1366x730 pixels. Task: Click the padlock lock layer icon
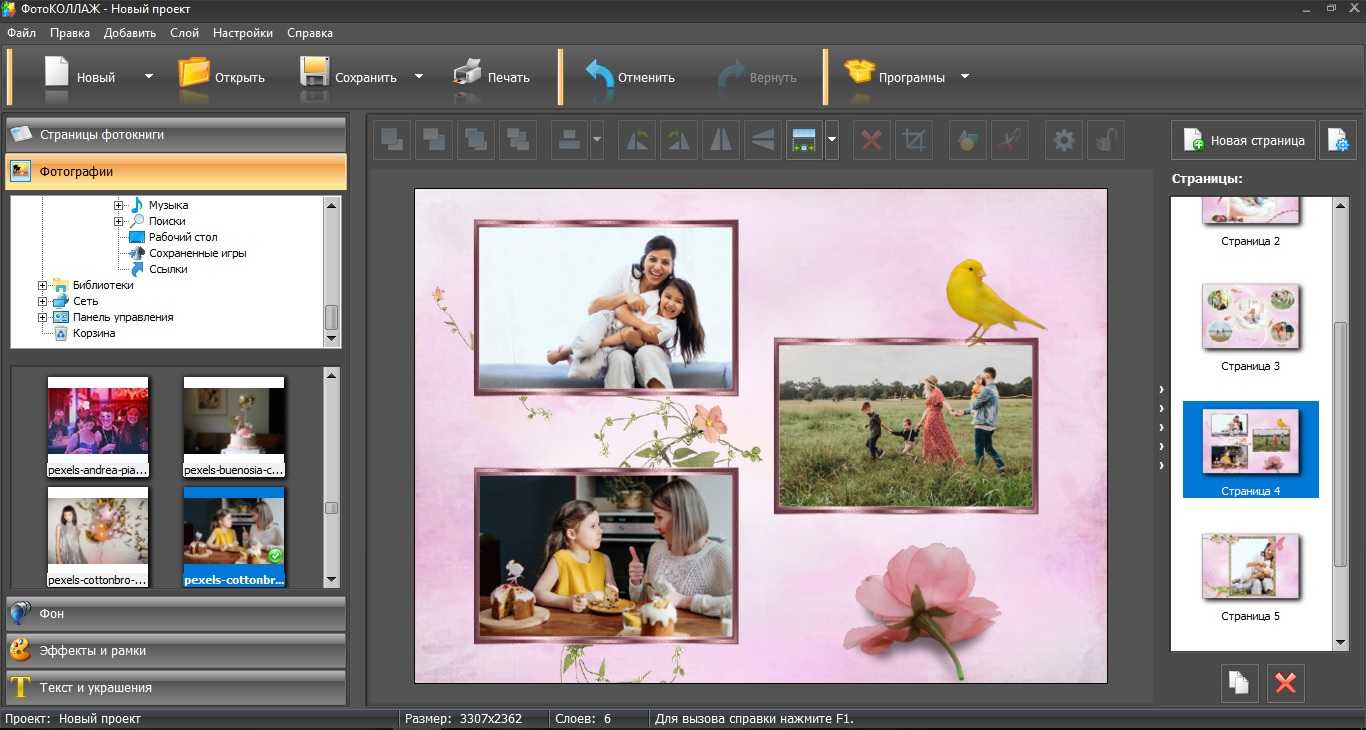(x=1106, y=141)
